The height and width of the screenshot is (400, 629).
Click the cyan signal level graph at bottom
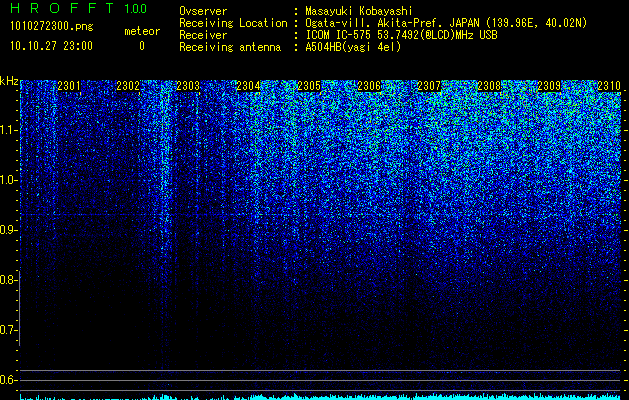(321, 397)
